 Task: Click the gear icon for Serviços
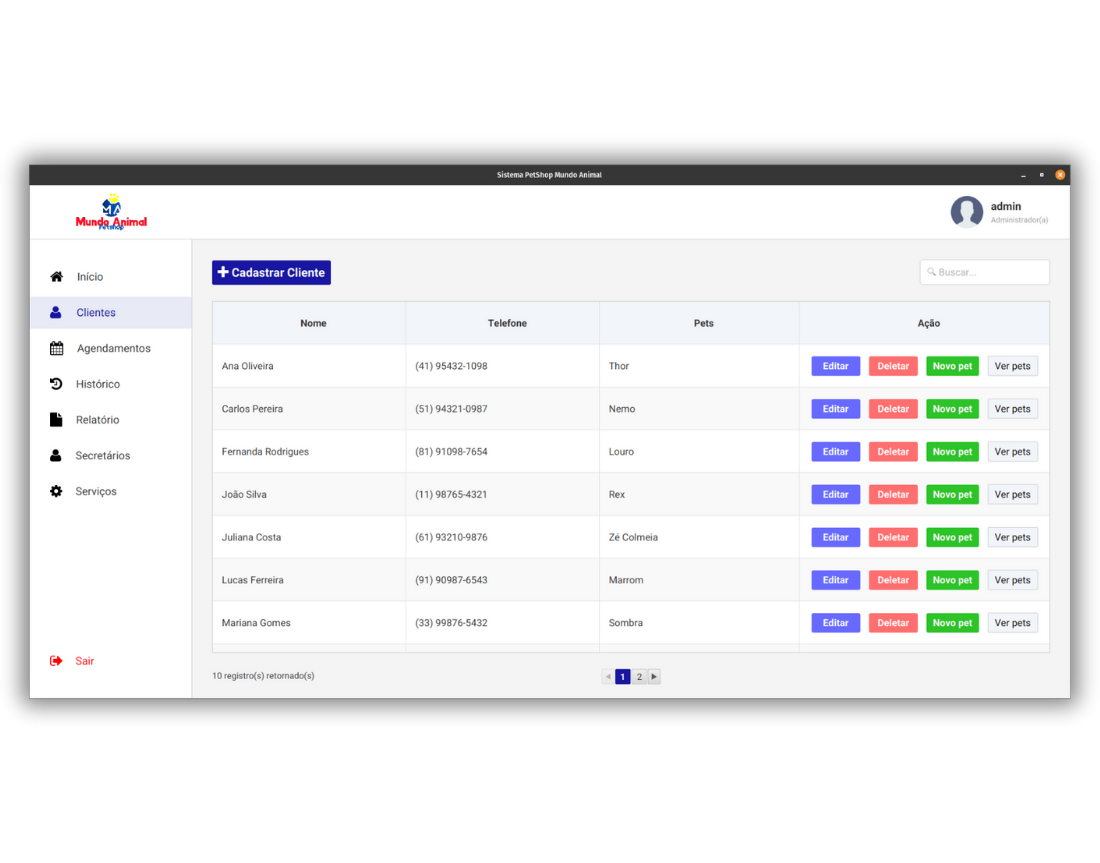[x=56, y=492]
